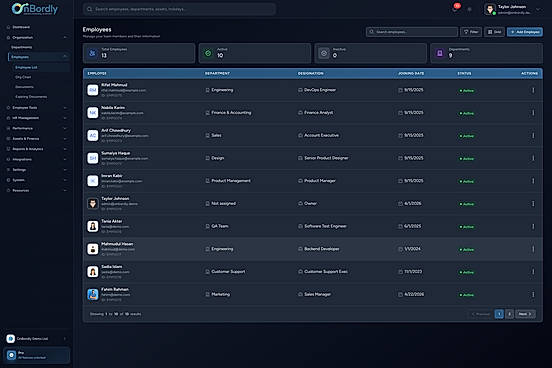Viewport: 552px width, 368px height.
Task: Click the Active stat card icon
Action: [x=208, y=53]
